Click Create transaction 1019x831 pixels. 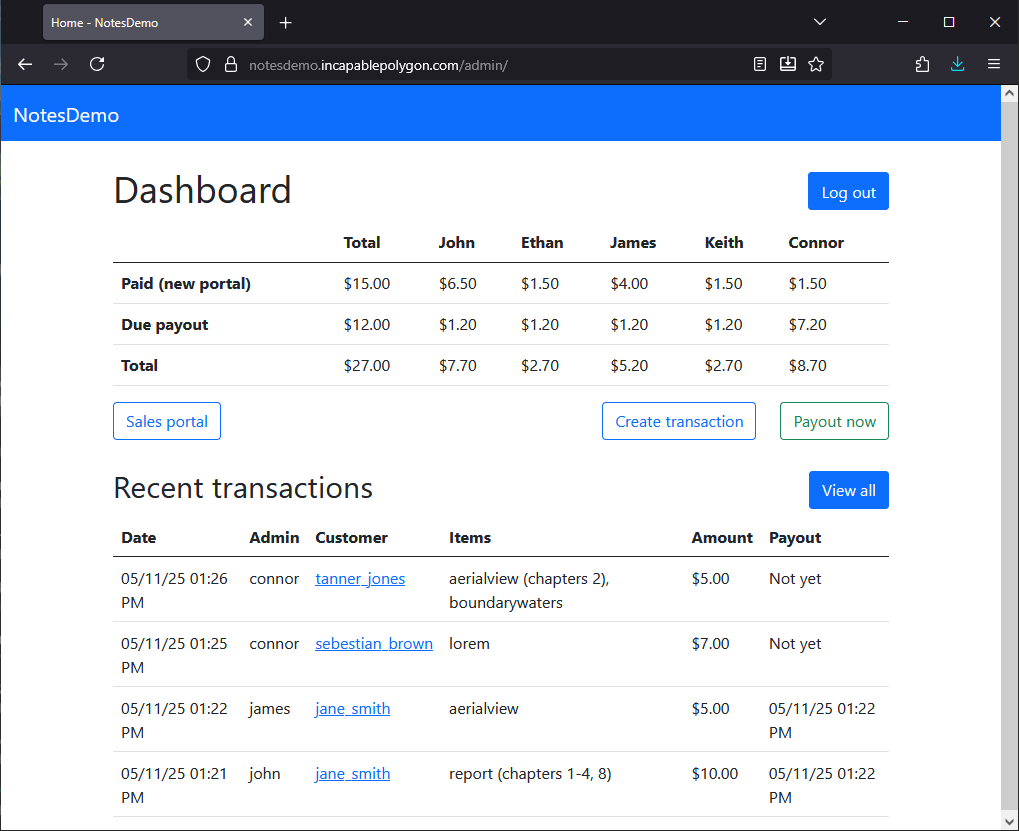(x=678, y=421)
